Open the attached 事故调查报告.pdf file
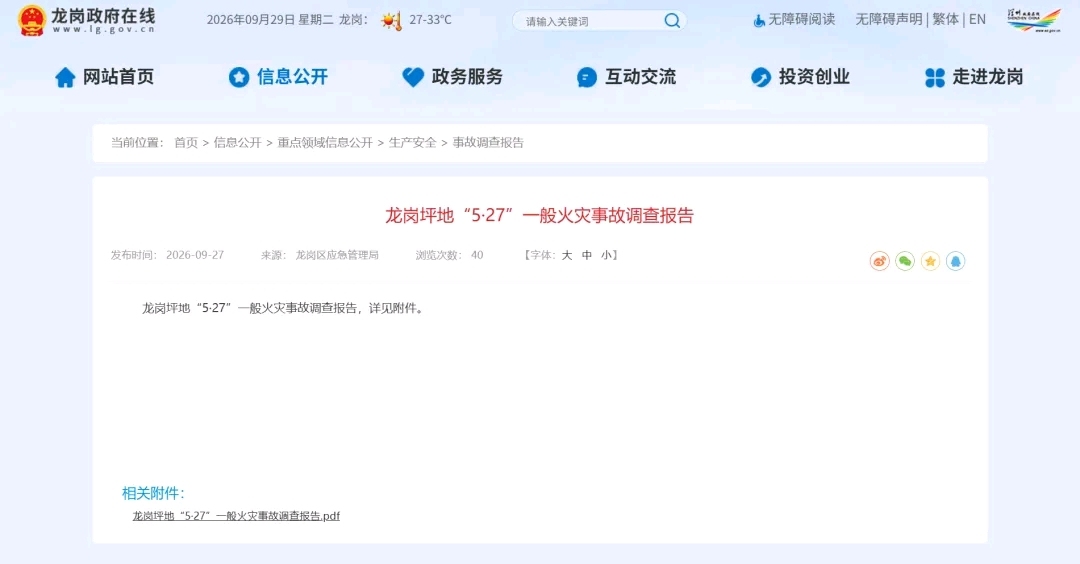Viewport: 1080px width, 564px height. coord(236,516)
